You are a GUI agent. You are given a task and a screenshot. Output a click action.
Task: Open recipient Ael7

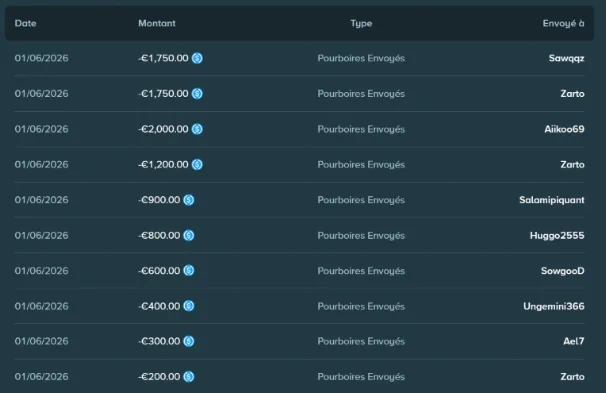point(574,341)
